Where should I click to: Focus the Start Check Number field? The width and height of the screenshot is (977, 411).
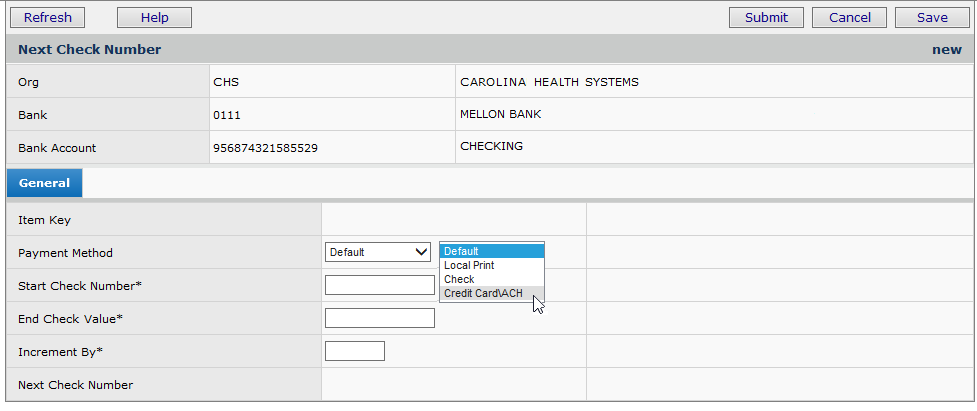pyautogui.click(x=380, y=285)
